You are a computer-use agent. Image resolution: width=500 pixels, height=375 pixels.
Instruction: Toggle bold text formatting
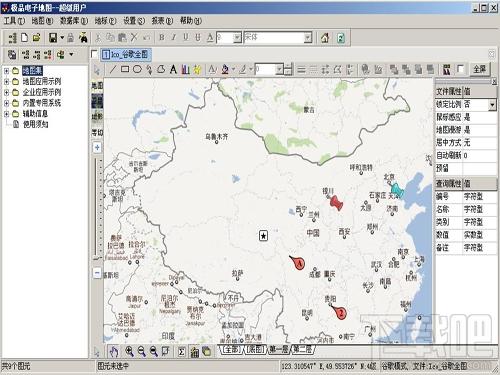(x=162, y=37)
